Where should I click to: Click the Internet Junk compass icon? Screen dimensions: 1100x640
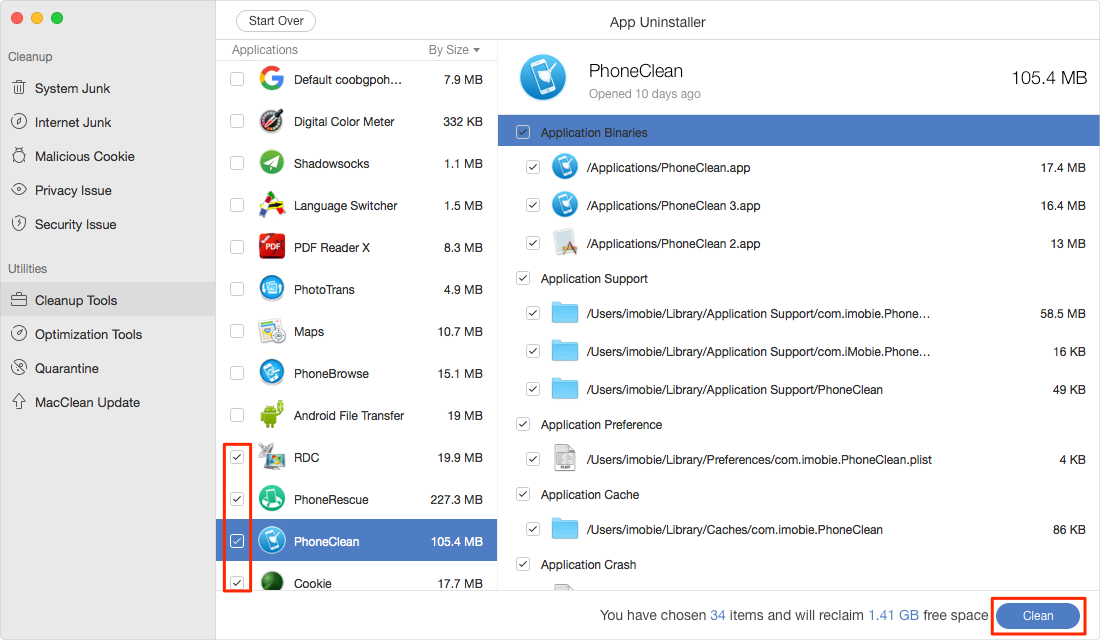pos(19,121)
